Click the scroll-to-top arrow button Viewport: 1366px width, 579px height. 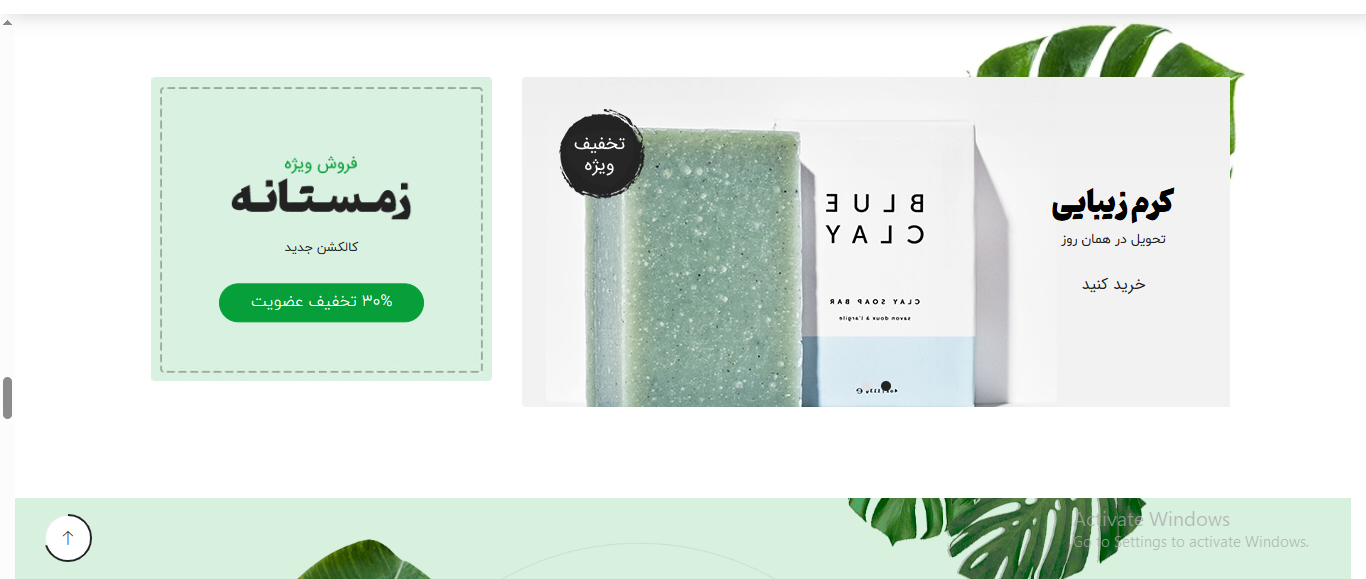(68, 538)
